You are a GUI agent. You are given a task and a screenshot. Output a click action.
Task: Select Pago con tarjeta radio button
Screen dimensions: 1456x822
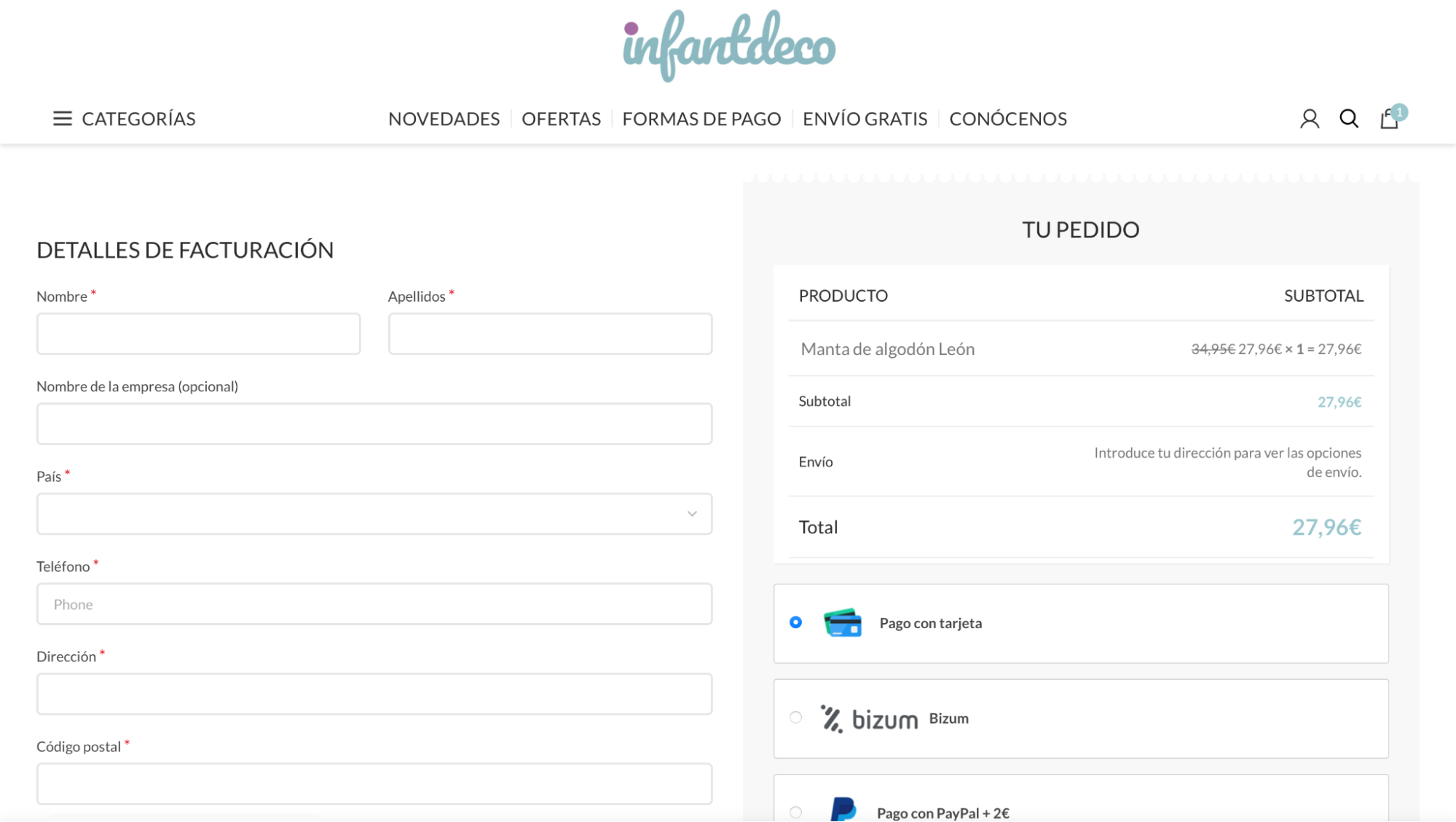(795, 622)
